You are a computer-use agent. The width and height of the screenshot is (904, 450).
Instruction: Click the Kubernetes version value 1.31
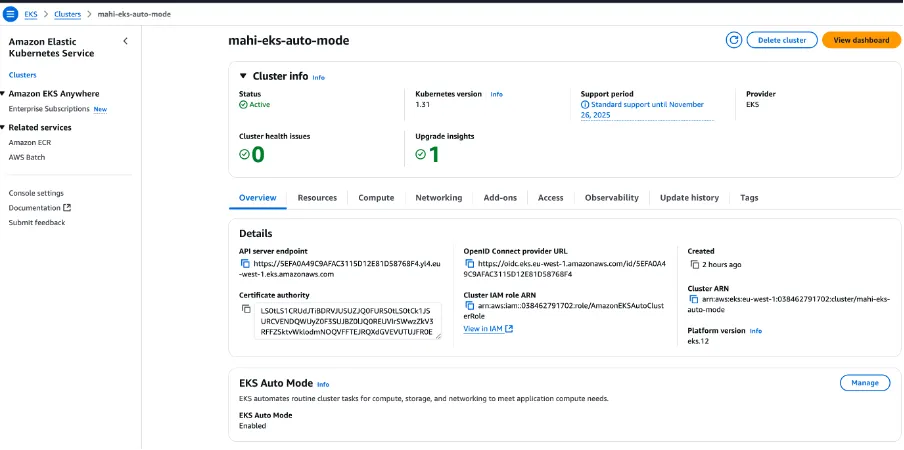[423, 105]
